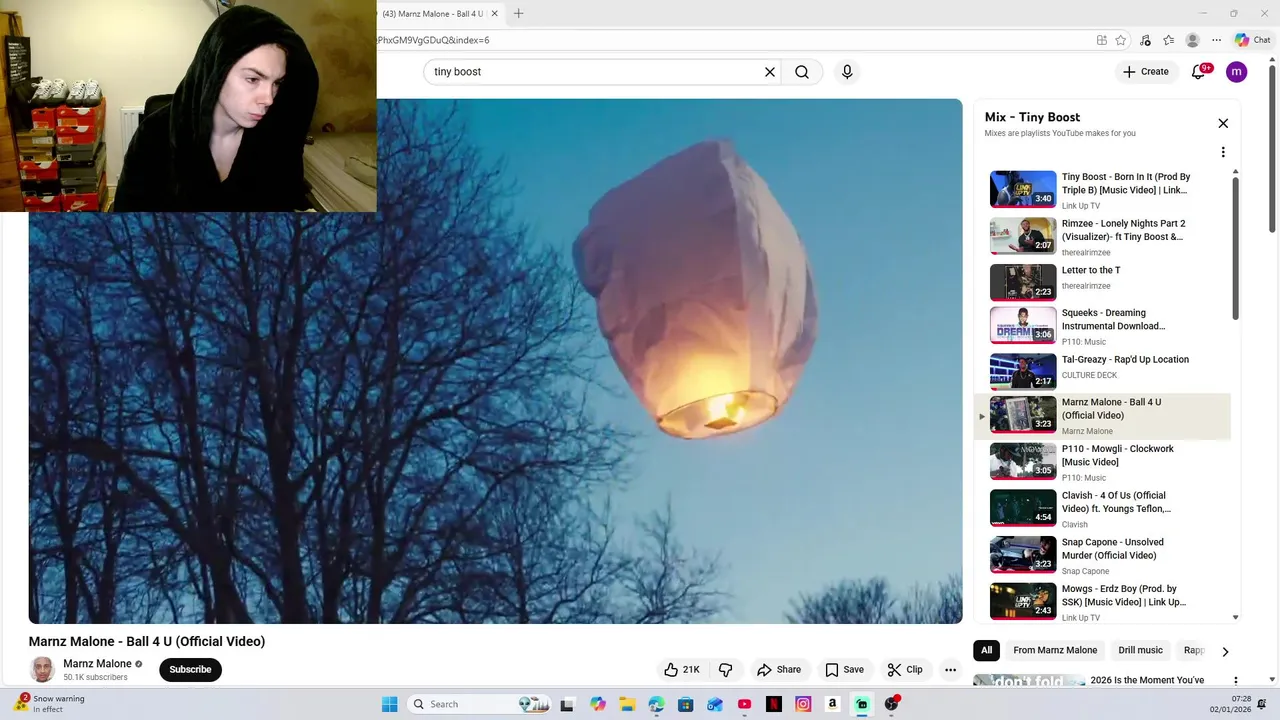Play Clavish - 4 Of Us video

(x=1102, y=509)
